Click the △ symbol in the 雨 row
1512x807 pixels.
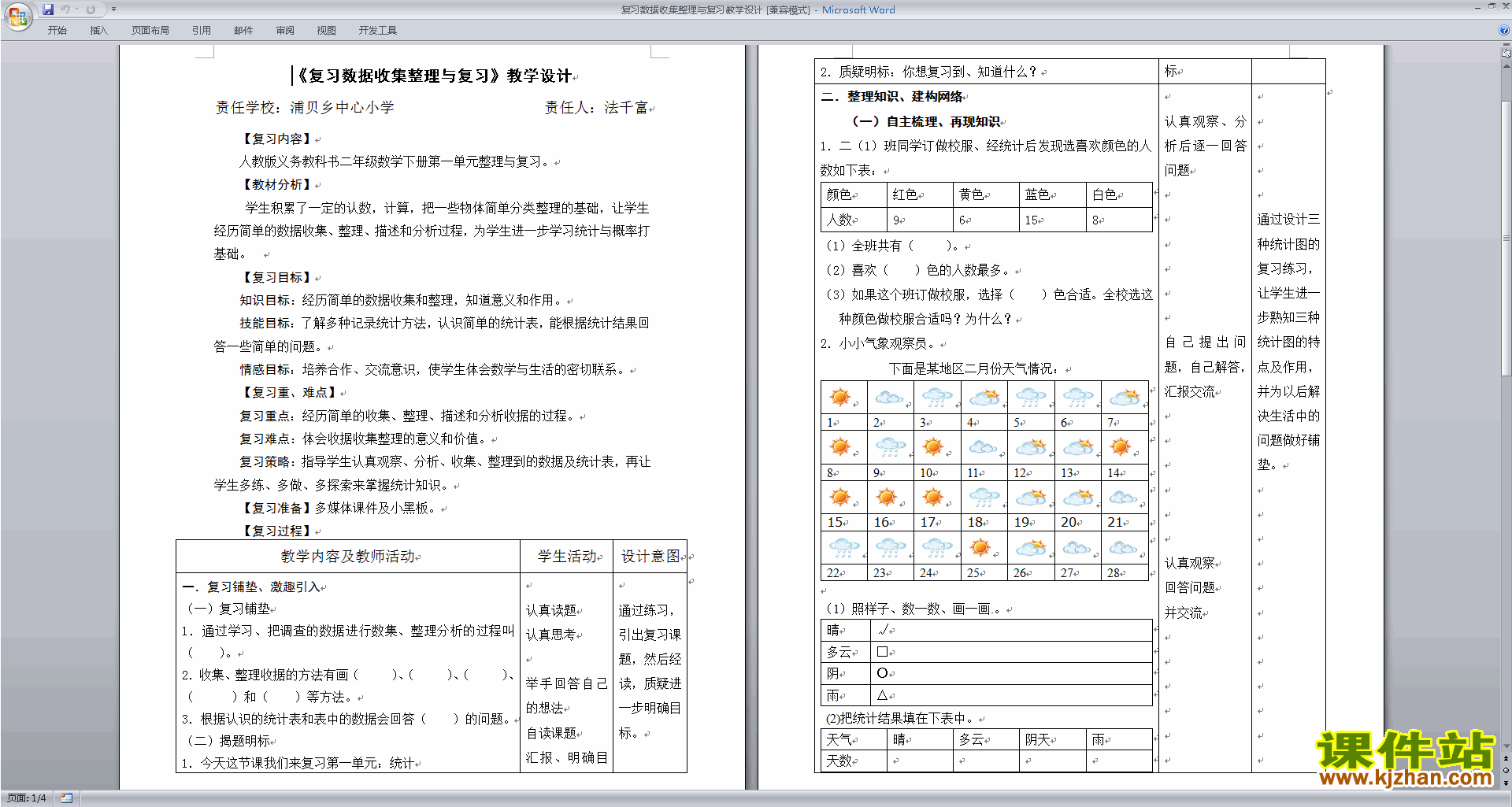[882, 695]
